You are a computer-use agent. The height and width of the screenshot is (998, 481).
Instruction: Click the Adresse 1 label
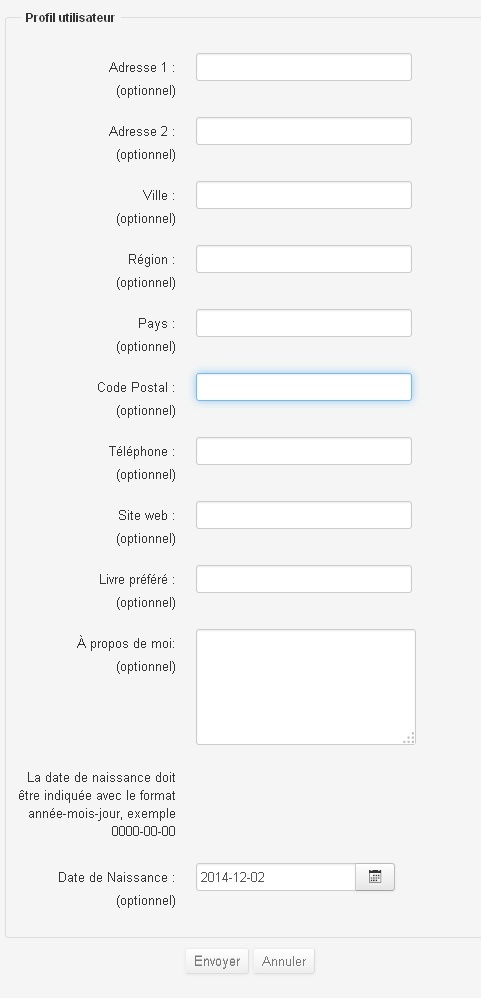click(142, 67)
